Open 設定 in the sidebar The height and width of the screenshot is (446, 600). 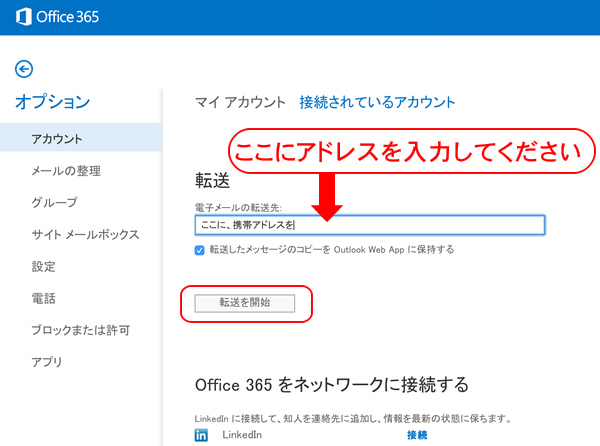pyautogui.click(x=44, y=266)
